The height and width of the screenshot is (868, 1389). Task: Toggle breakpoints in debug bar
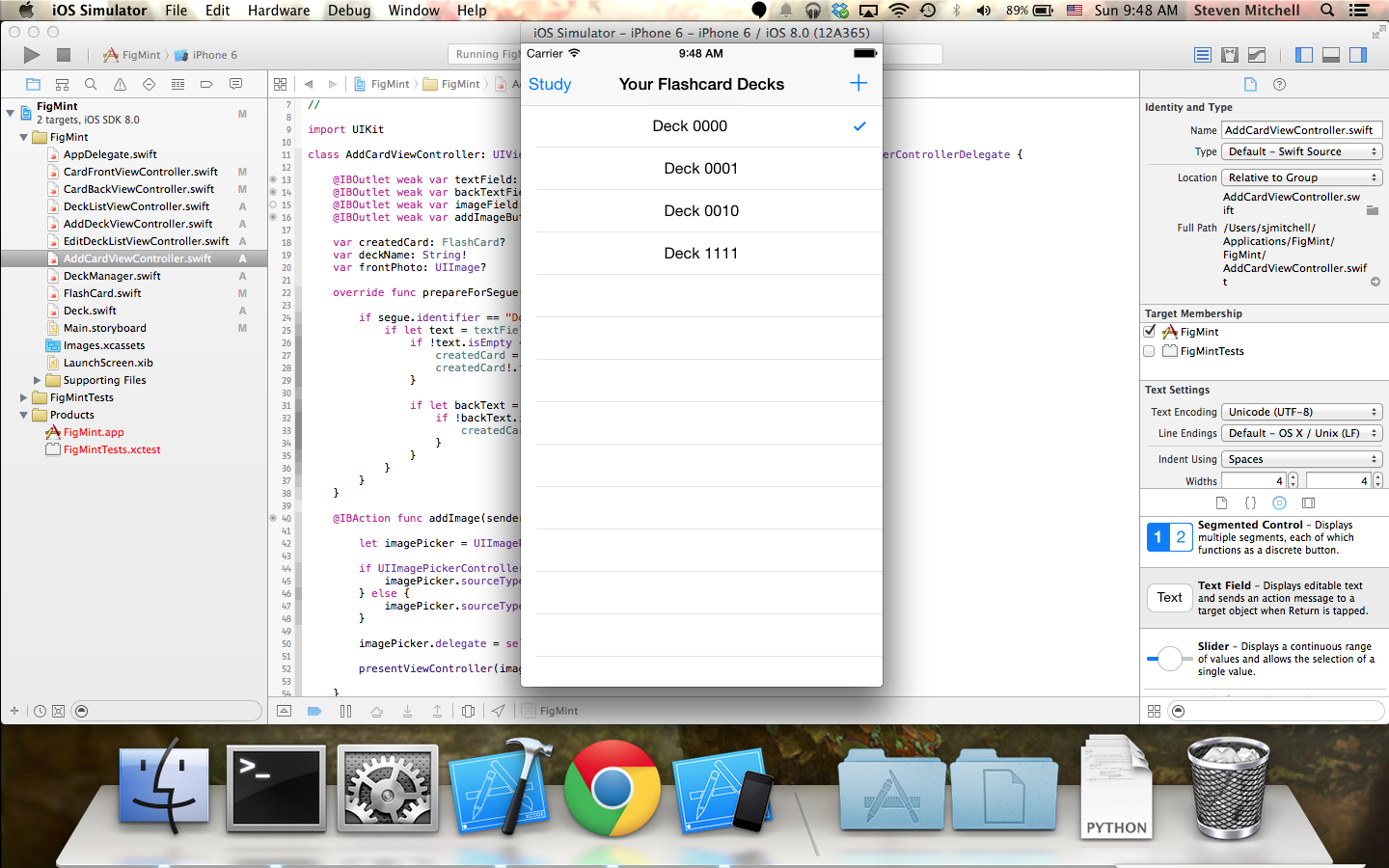pos(314,711)
